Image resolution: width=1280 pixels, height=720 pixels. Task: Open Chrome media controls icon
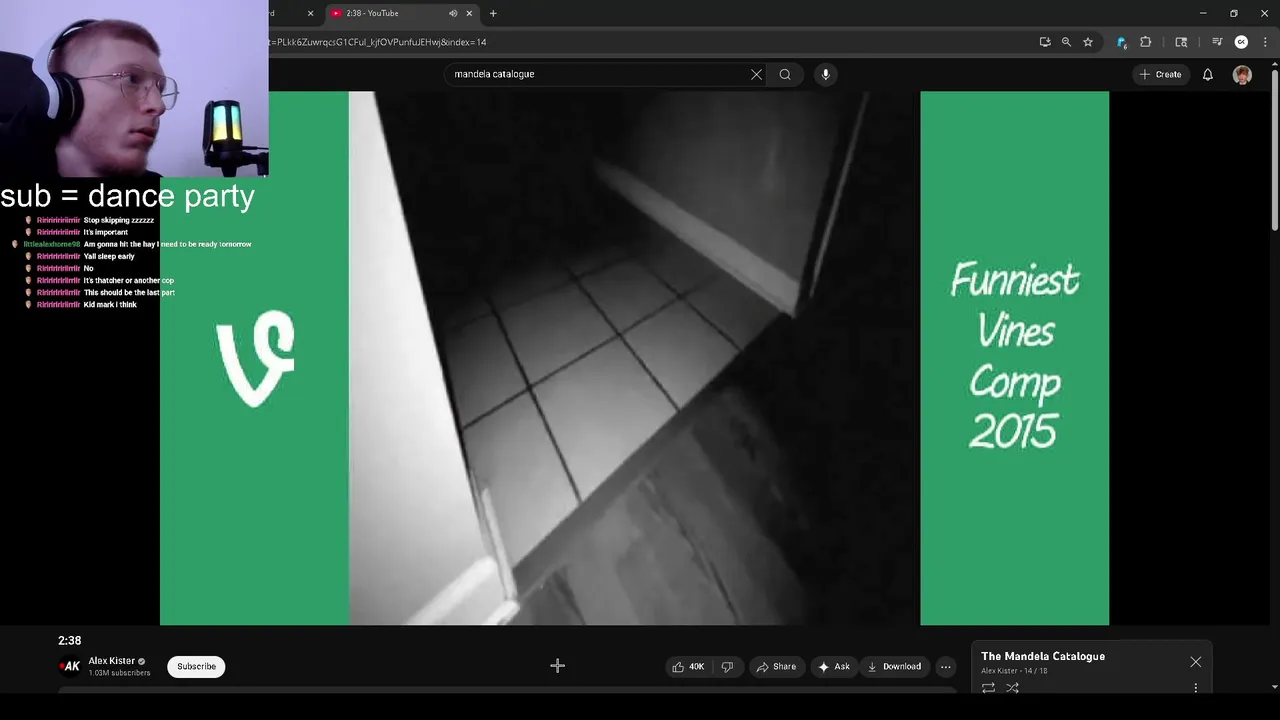click(x=1217, y=42)
